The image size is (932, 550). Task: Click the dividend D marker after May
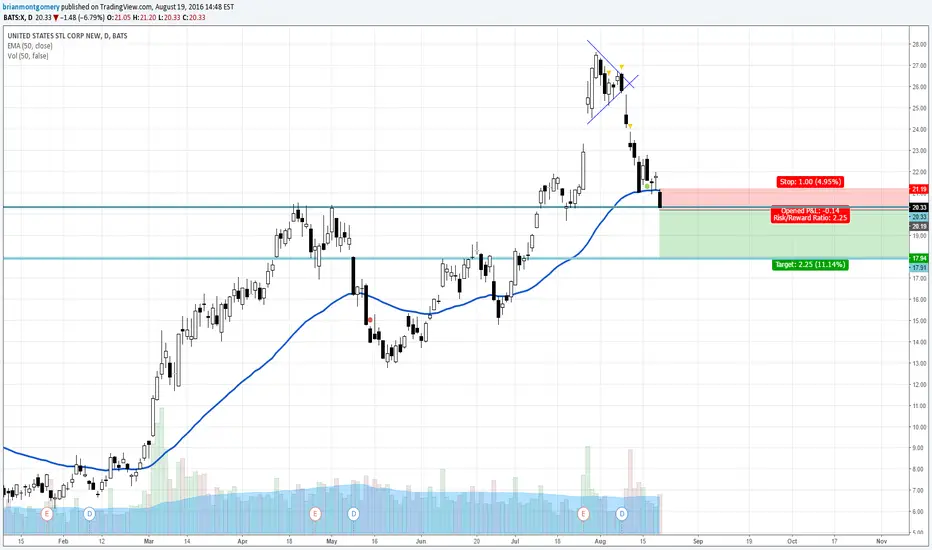(x=353, y=513)
